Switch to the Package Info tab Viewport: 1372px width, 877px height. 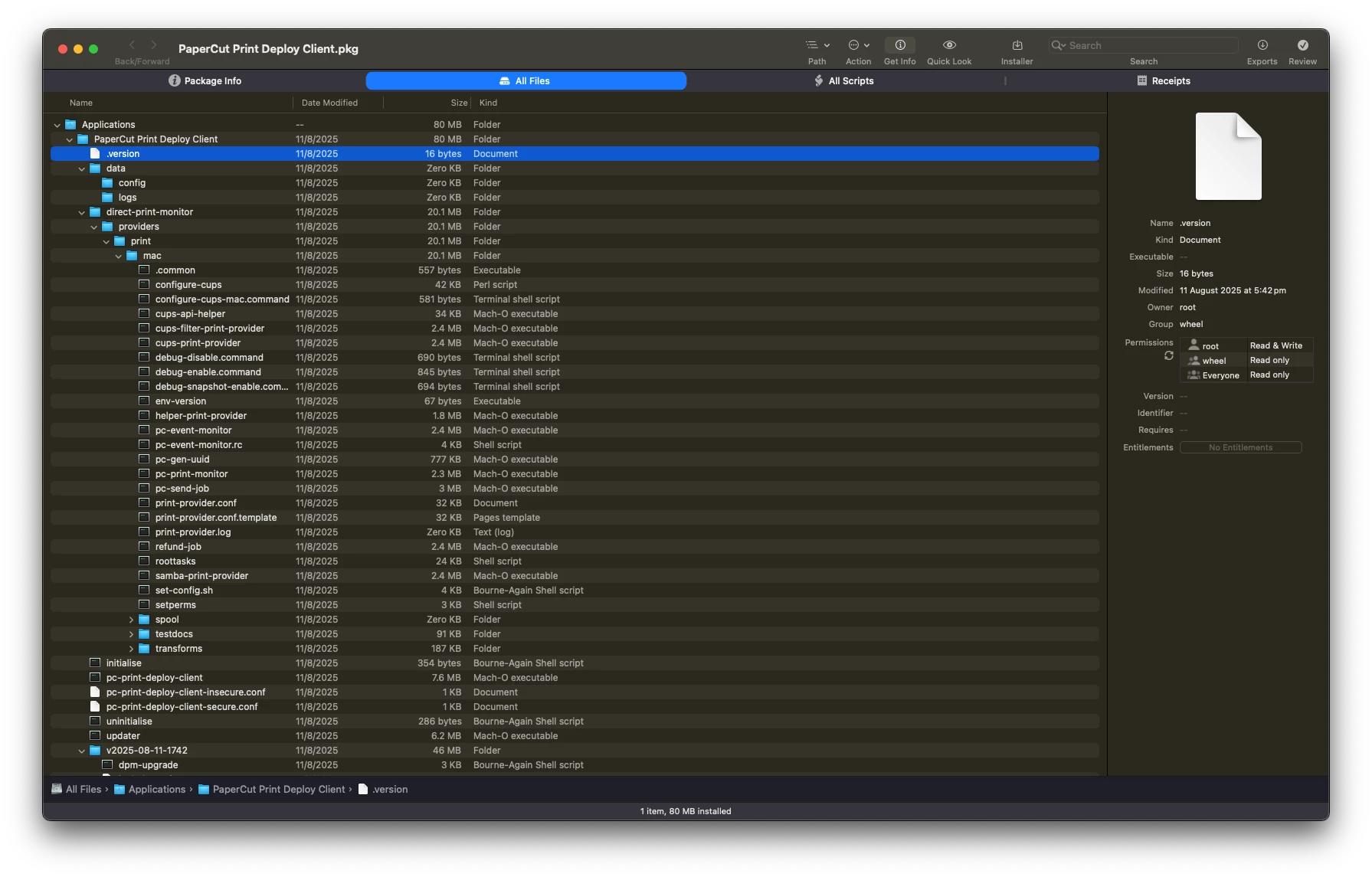(205, 80)
